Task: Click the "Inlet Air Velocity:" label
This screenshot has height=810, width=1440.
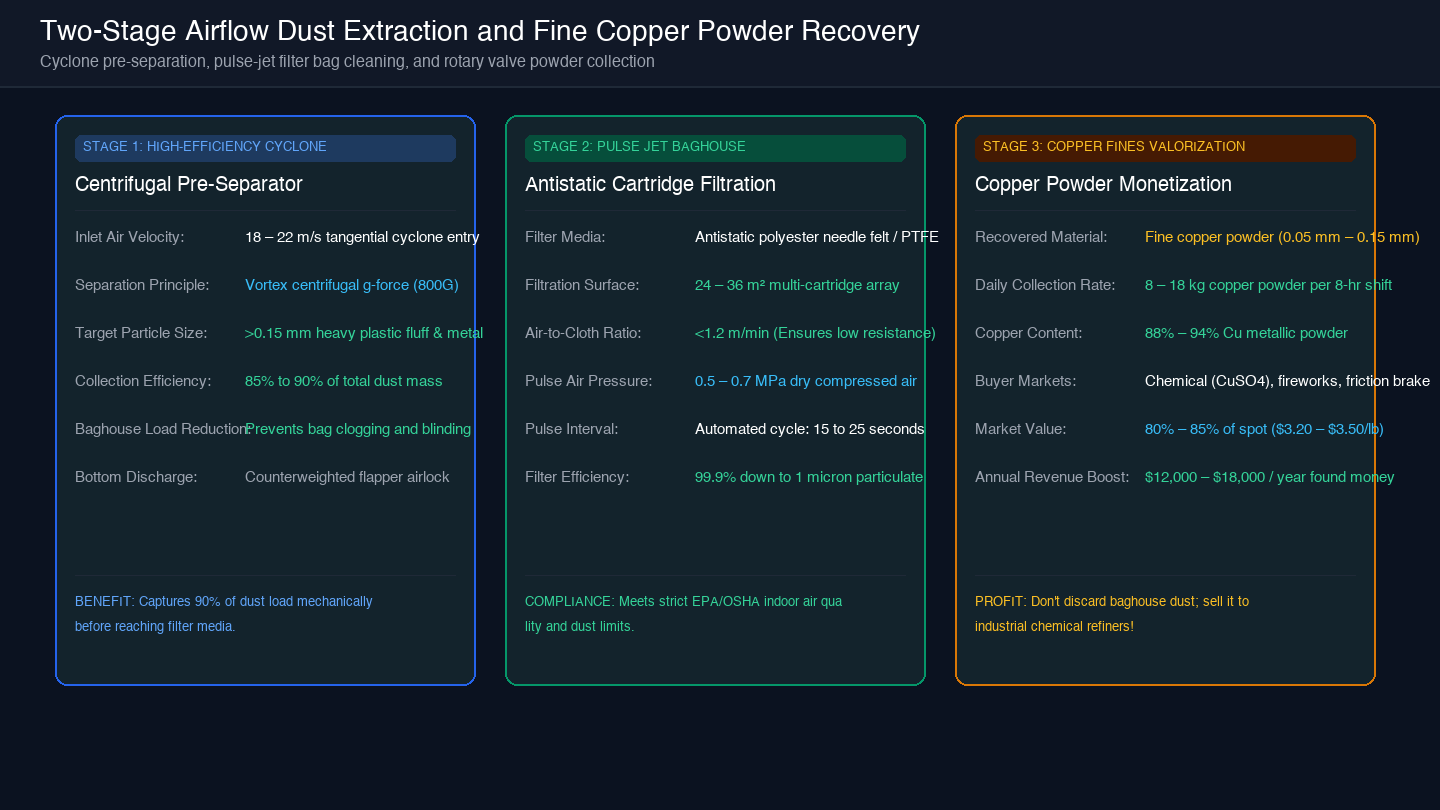Action: [130, 237]
